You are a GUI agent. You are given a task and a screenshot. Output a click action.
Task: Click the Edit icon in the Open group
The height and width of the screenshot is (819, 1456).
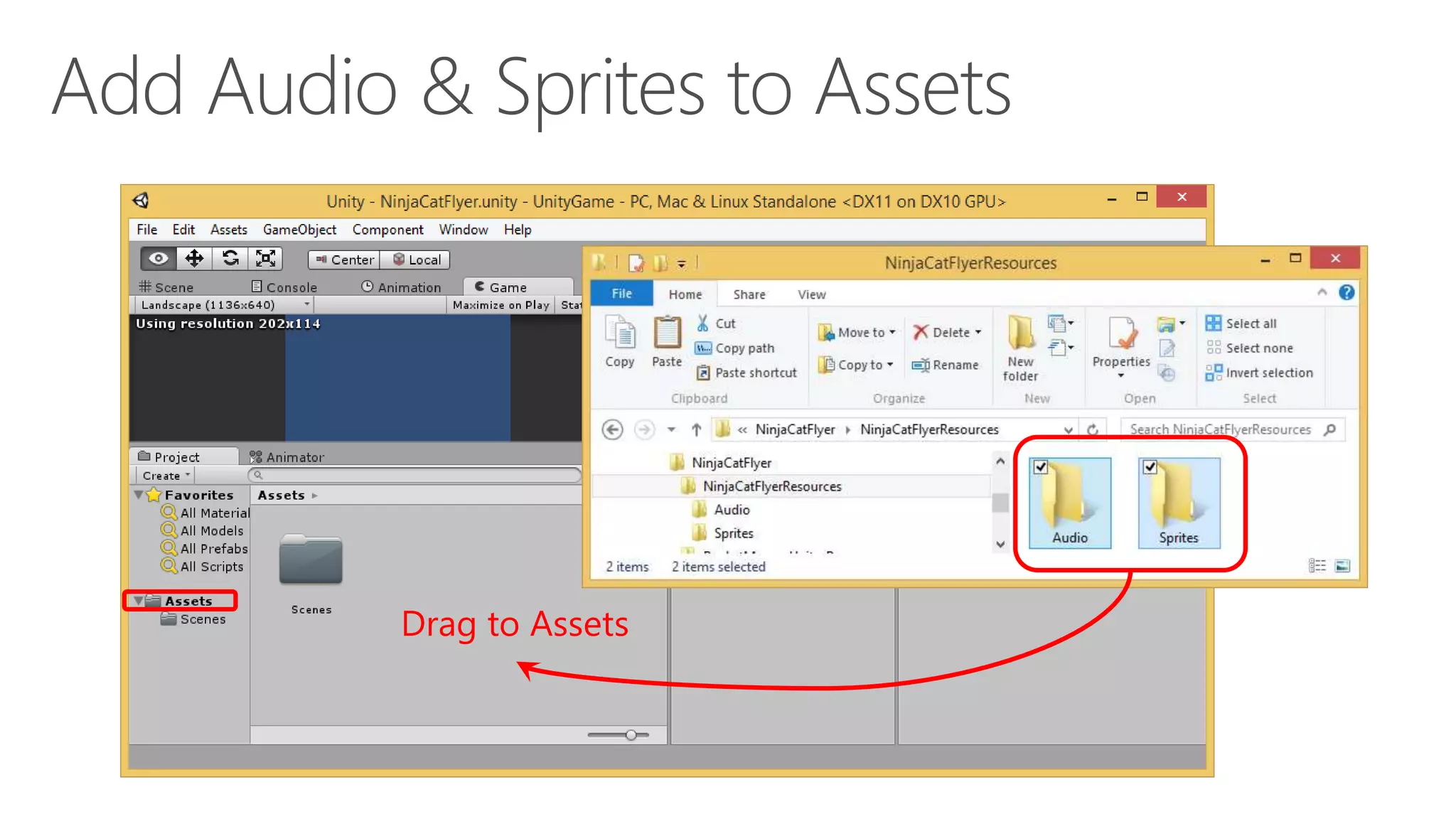pos(1167,348)
